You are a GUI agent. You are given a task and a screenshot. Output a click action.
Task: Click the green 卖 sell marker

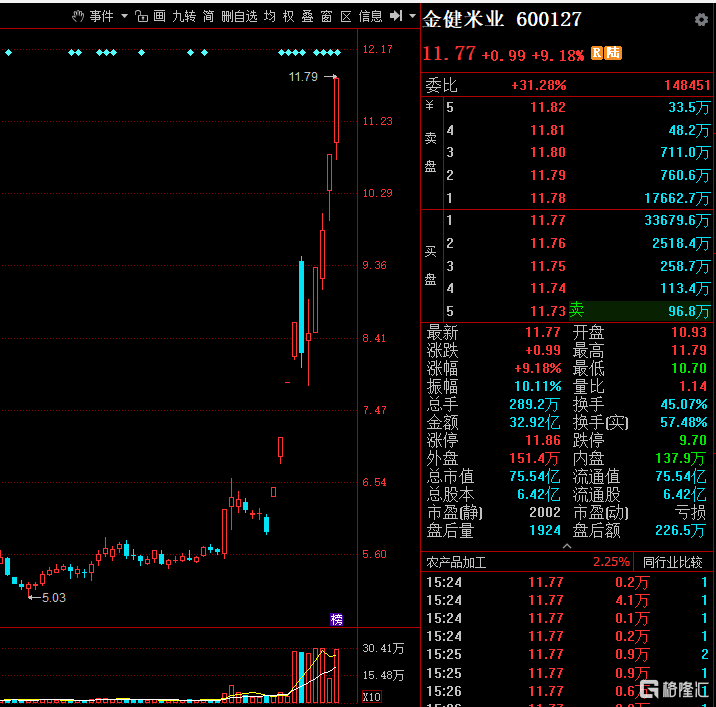point(576,310)
